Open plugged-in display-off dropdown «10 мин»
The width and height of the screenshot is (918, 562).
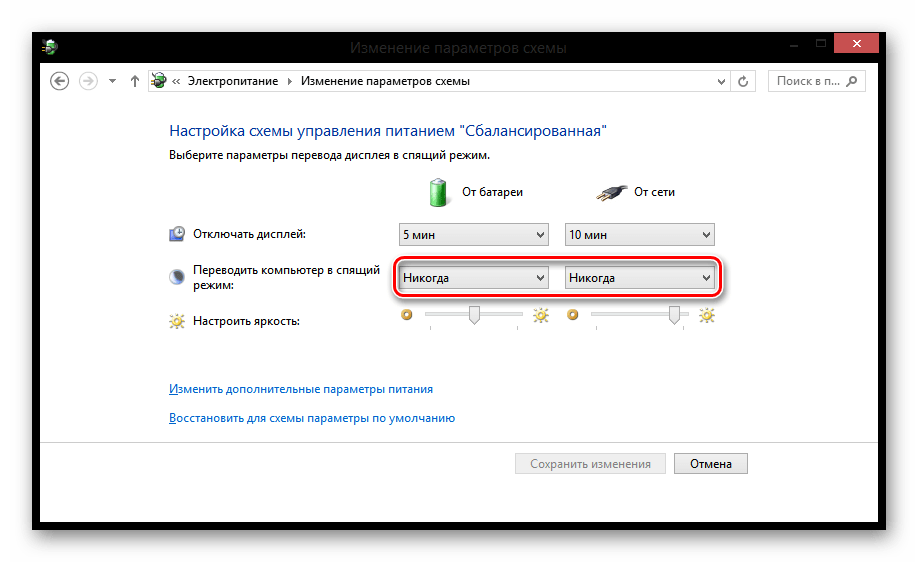pos(639,235)
